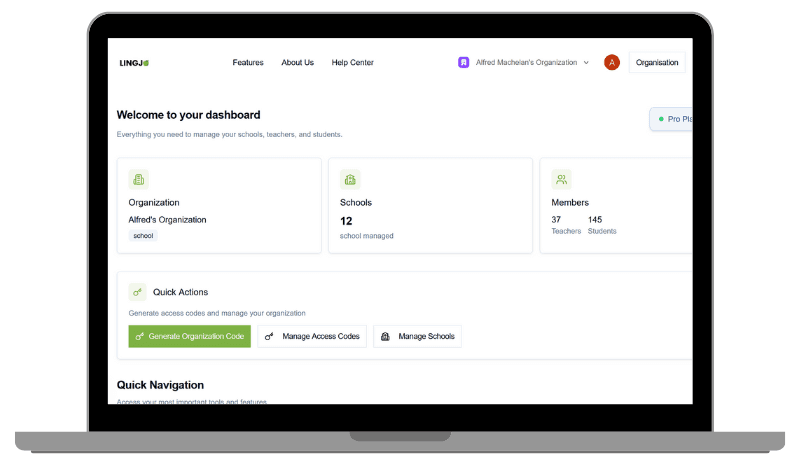Open the Help Center link
This screenshot has height=460, width=800.
click(352, 63)
